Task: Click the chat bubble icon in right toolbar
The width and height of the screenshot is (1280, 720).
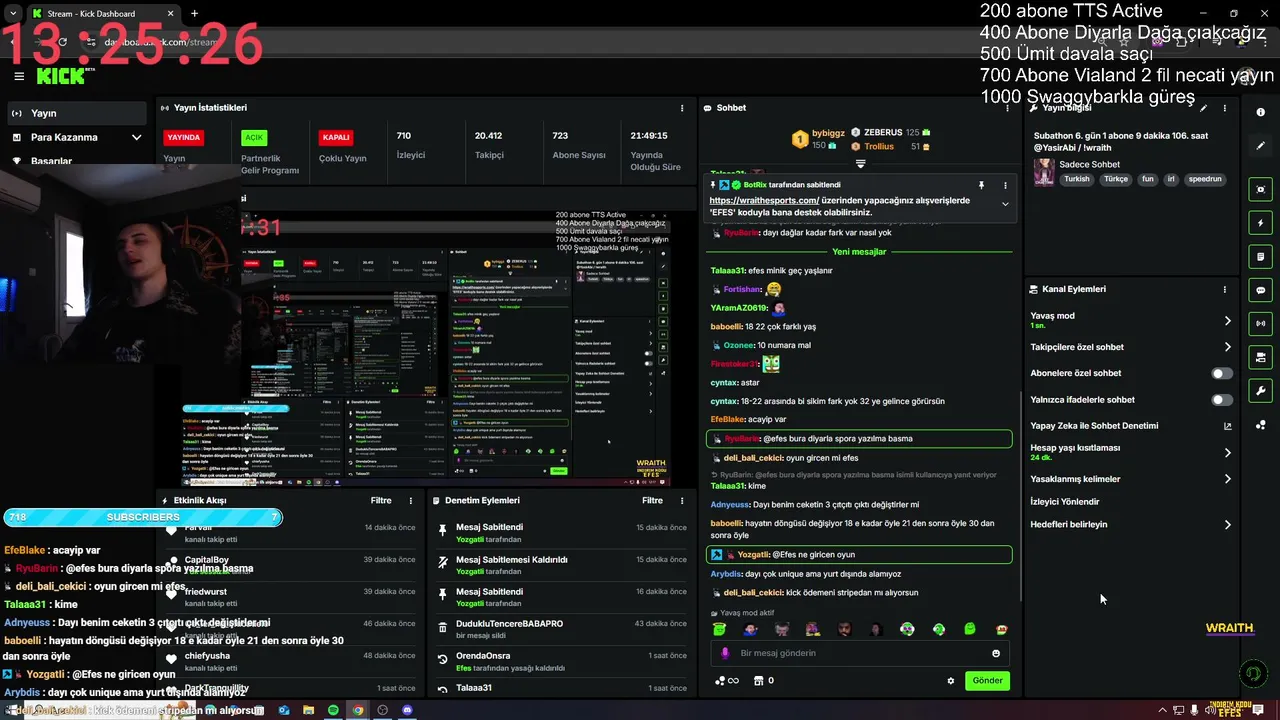Action: click(x=1261, y=290)
